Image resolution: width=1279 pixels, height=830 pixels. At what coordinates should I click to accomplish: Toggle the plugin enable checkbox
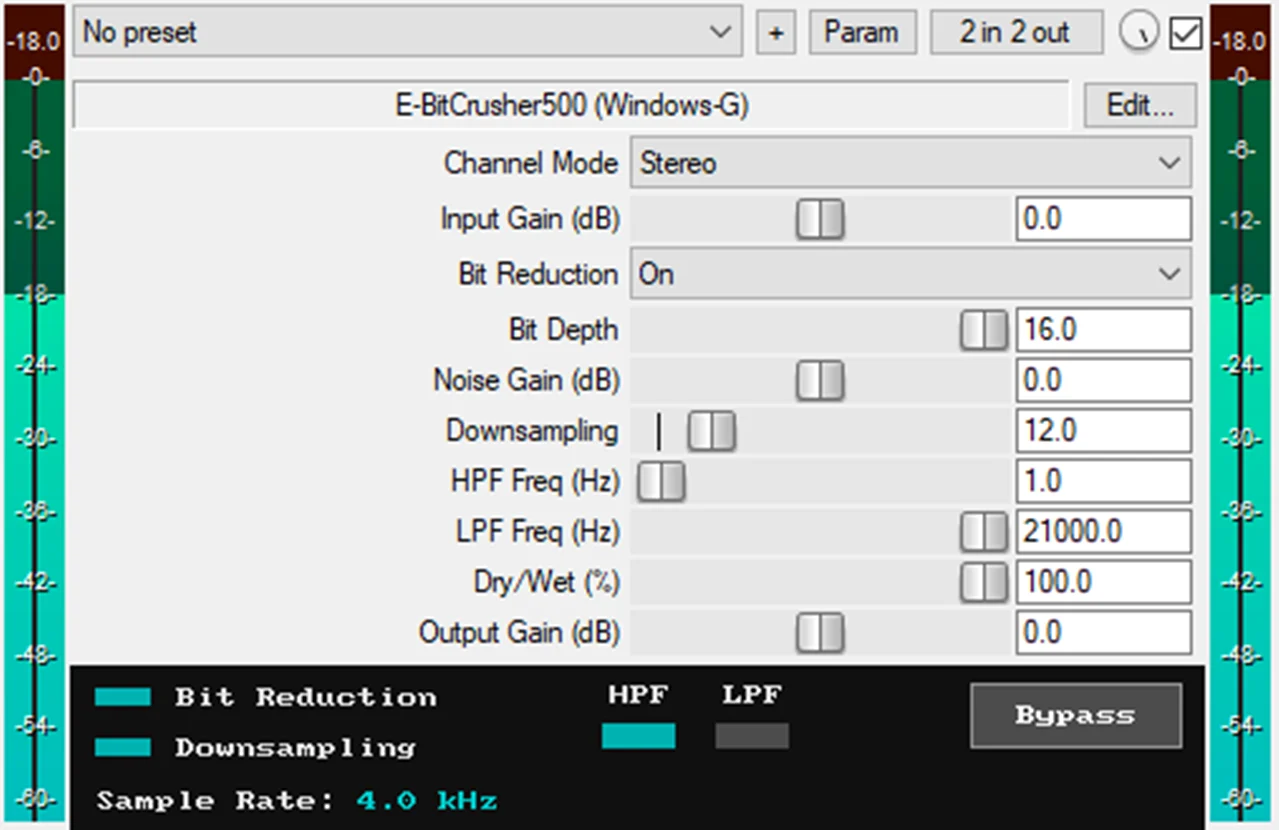coord(1185,34)
